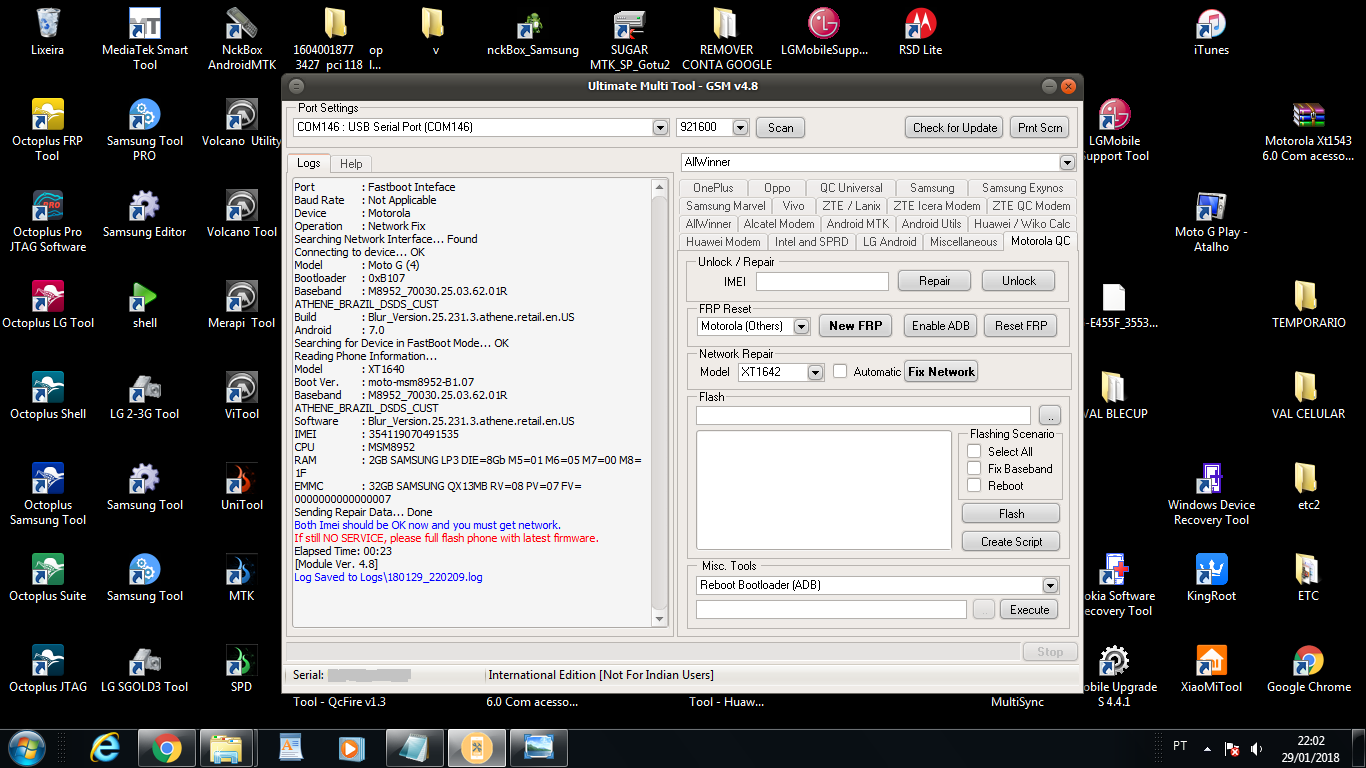This screenshot has height=768, width=1366.
Task: Open LG SGOLD3 Tool icon
Action: pyautogui.click(x=145, y=669)
